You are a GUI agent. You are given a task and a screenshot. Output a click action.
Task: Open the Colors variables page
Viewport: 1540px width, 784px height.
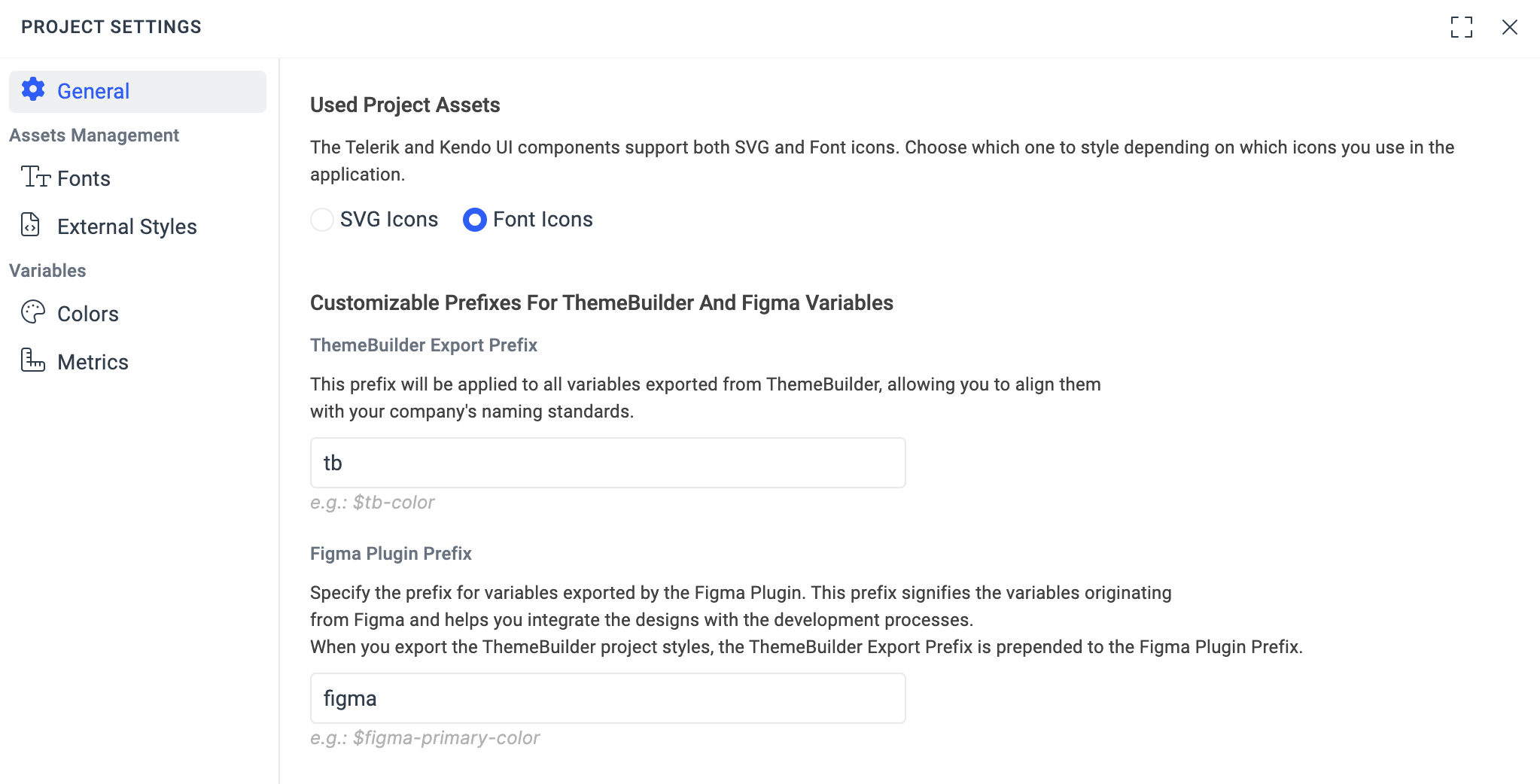pos(87,313)
